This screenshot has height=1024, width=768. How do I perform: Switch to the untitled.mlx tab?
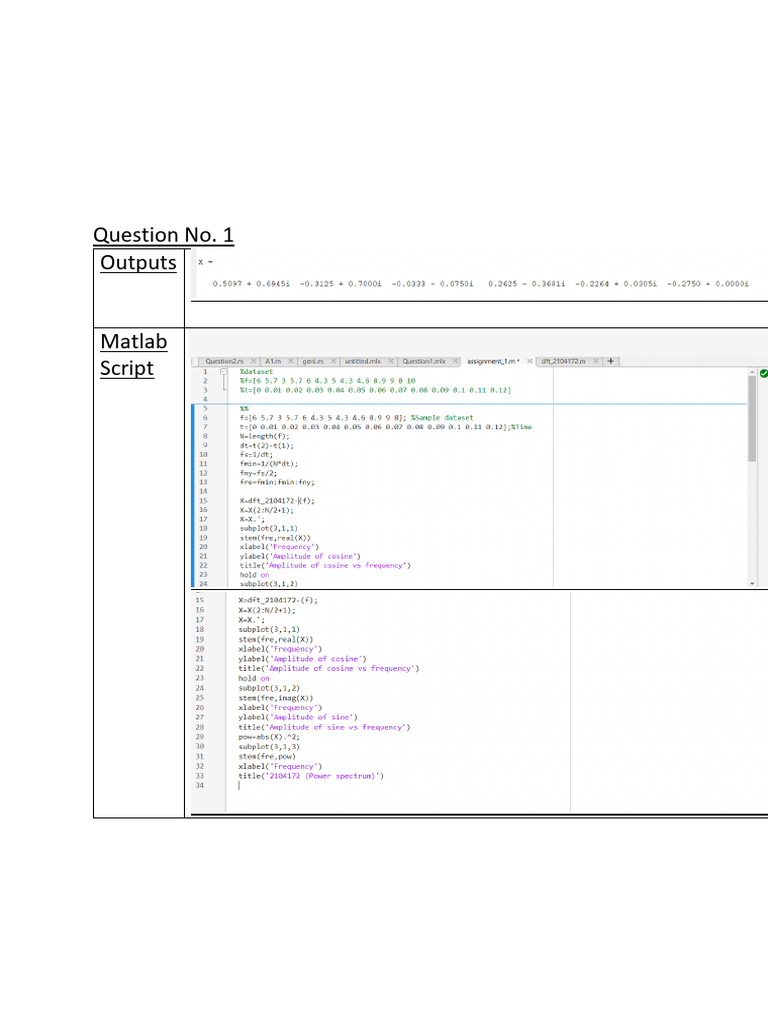[362, 361]
